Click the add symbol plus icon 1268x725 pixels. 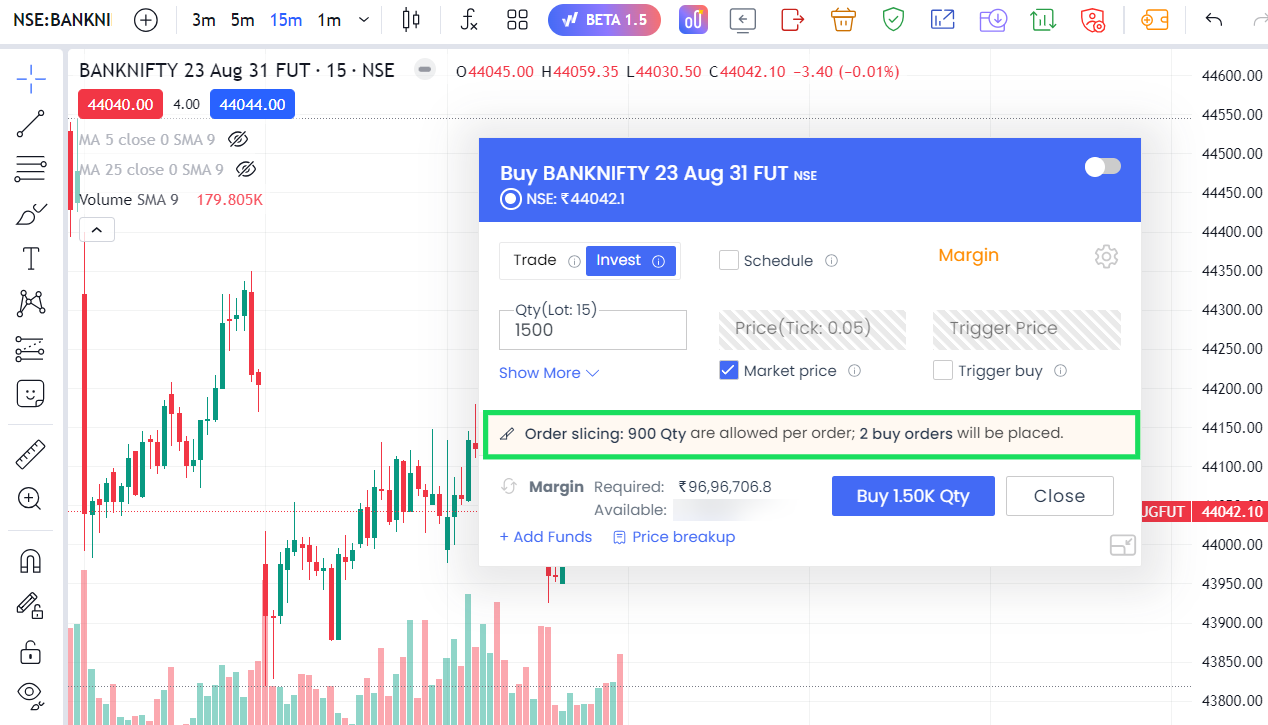[146, 20]
